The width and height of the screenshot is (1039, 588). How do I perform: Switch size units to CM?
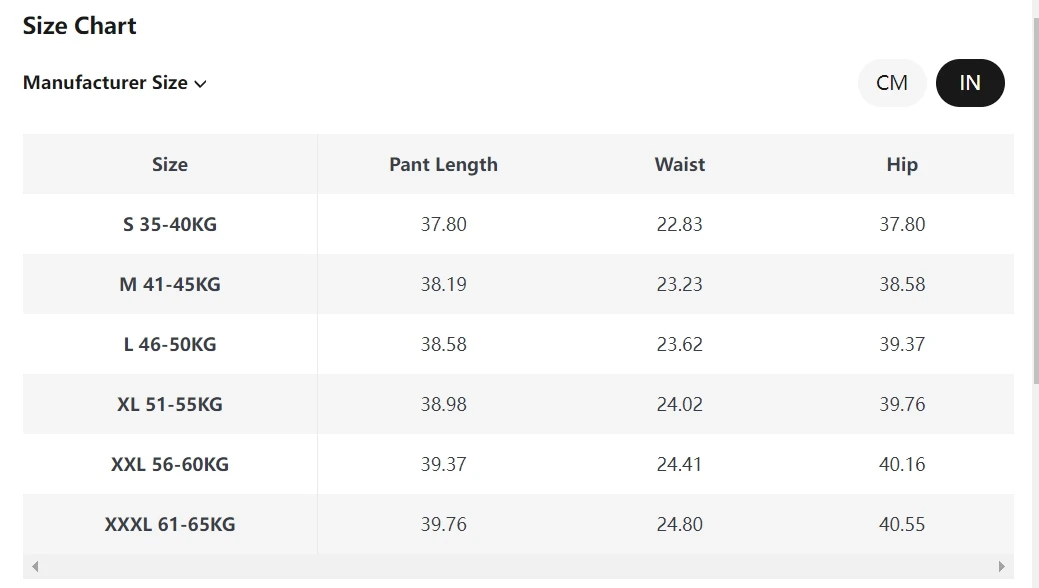(x=891, y=83)
